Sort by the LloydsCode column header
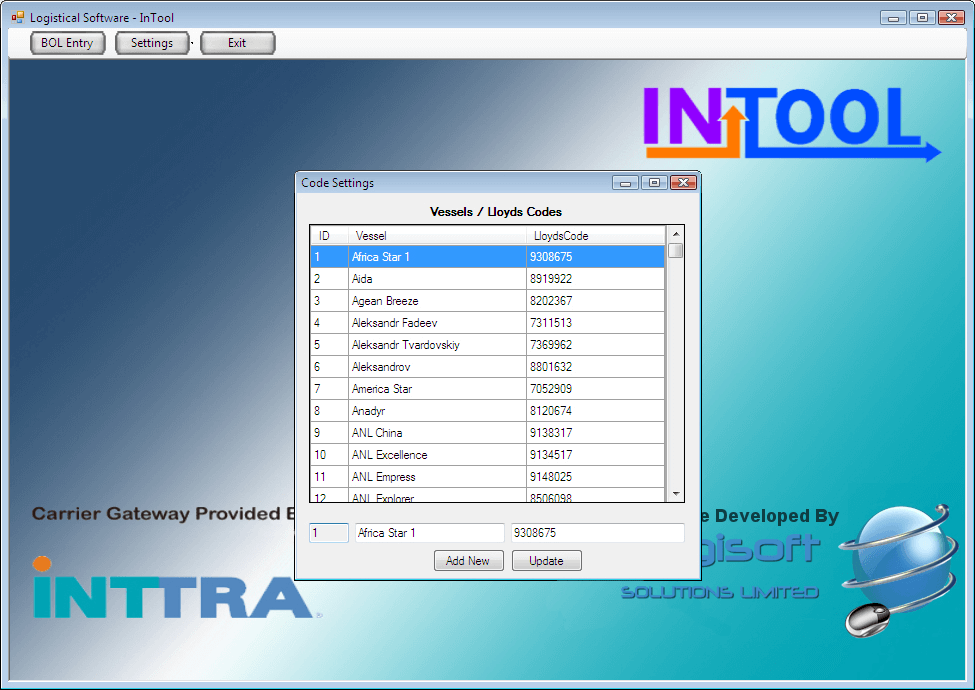This screenshot has width=975, height=690. click(596, 236)
